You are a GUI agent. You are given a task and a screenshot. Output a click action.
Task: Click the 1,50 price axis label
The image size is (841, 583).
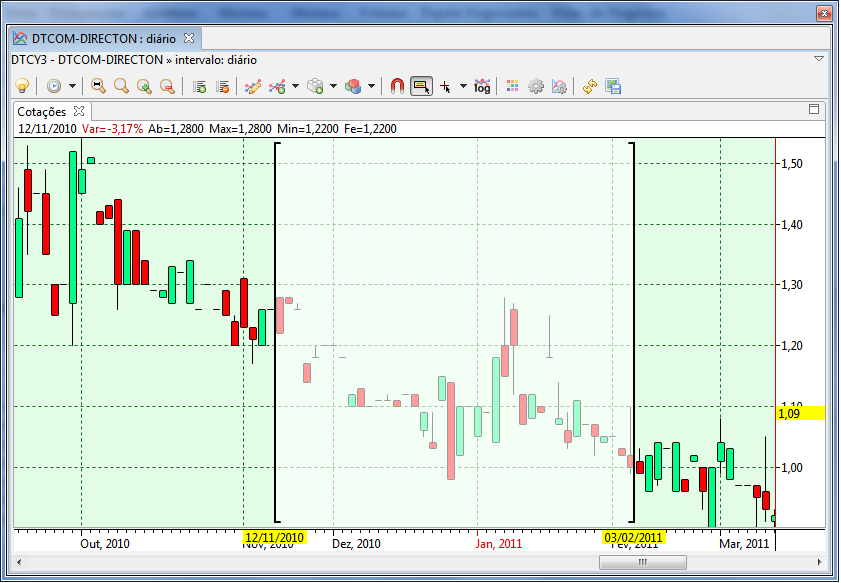coord(792,164)
